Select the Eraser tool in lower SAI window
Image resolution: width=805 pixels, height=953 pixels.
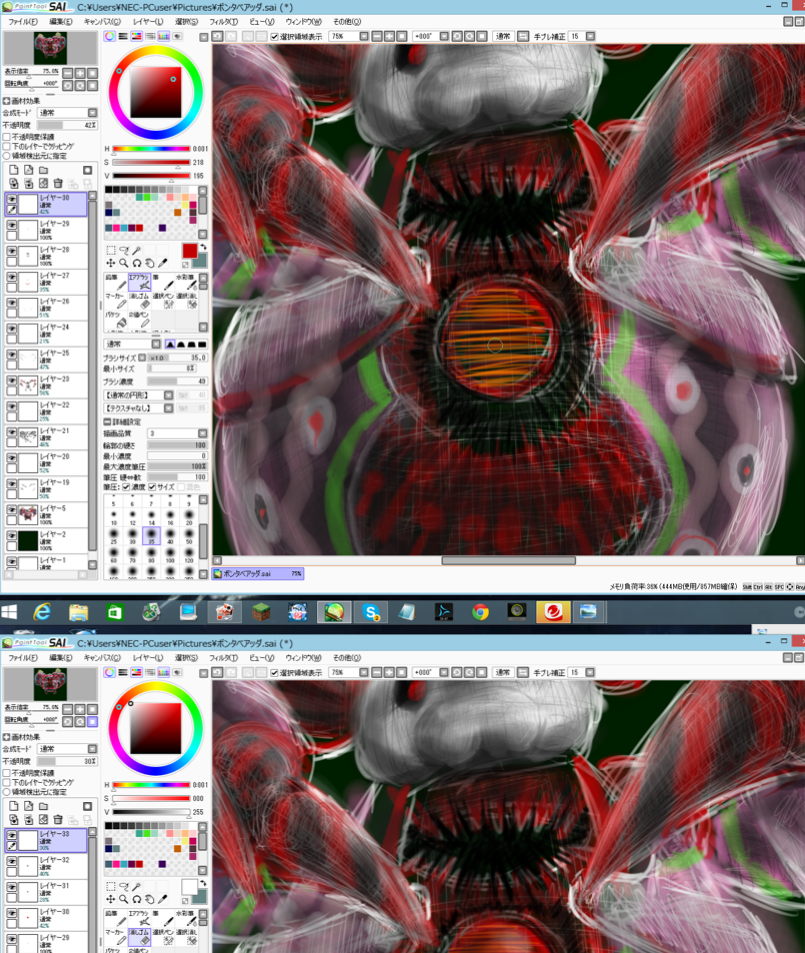[x=139, y=936]
